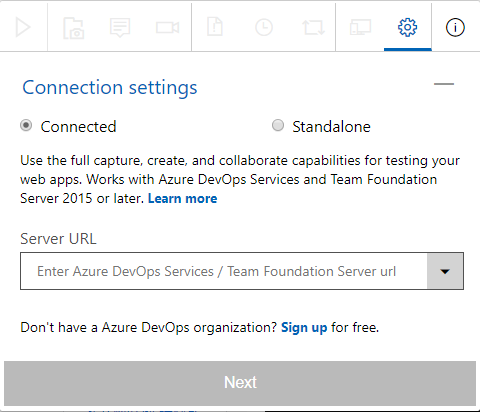Image resolution: width=480 pixels, height=412 pixels.
Task: Expand the Server URL dropdown arrow
Action: click(x=445, y=271)
